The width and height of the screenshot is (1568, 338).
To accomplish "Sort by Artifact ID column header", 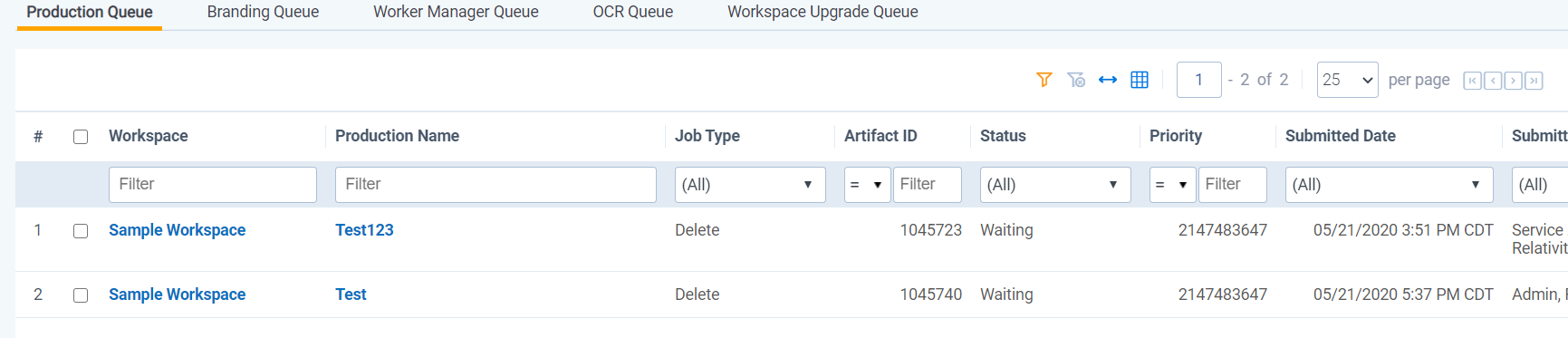I will (x=880, y=136).
